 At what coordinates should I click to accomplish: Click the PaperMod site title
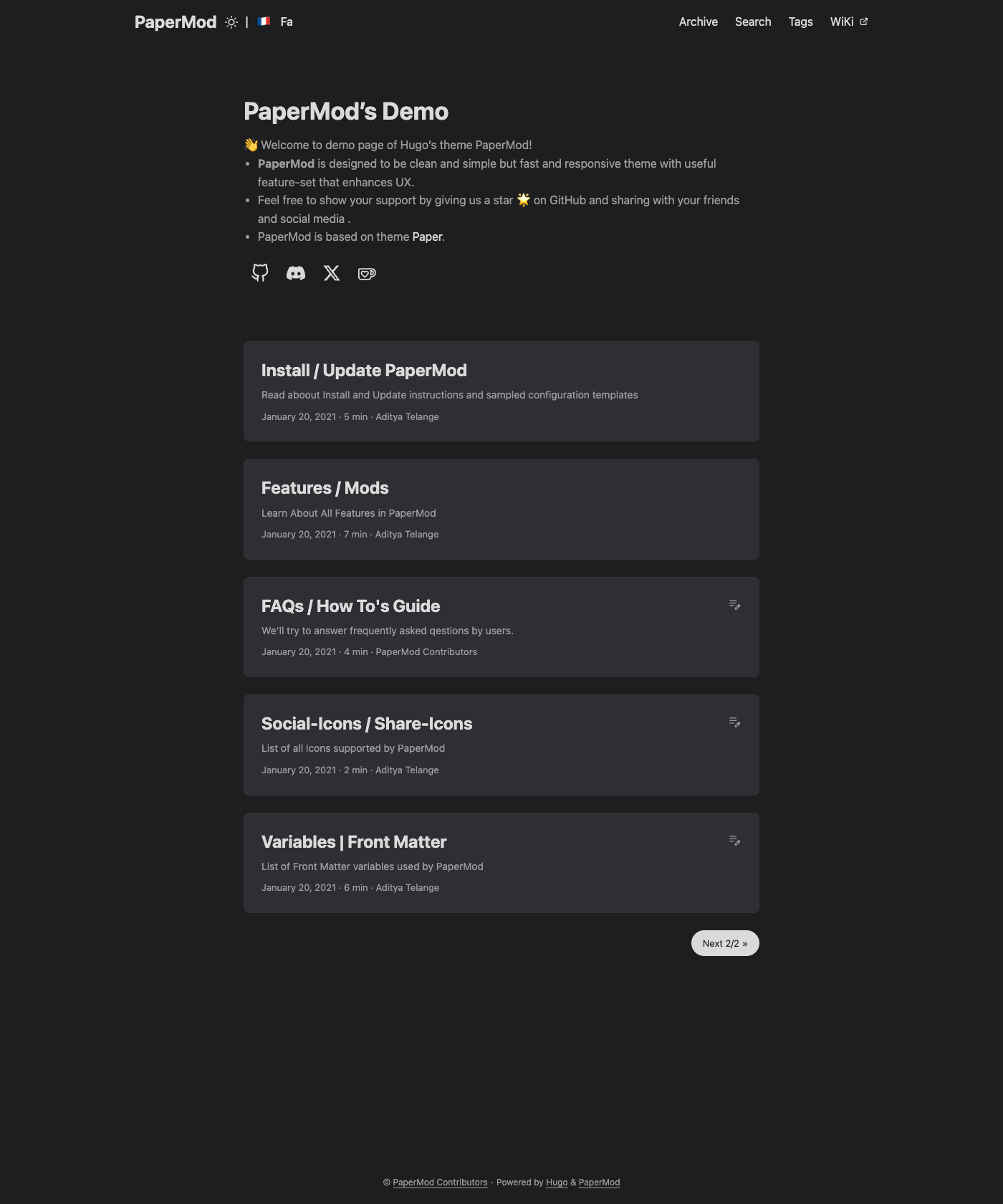[175, 21]
